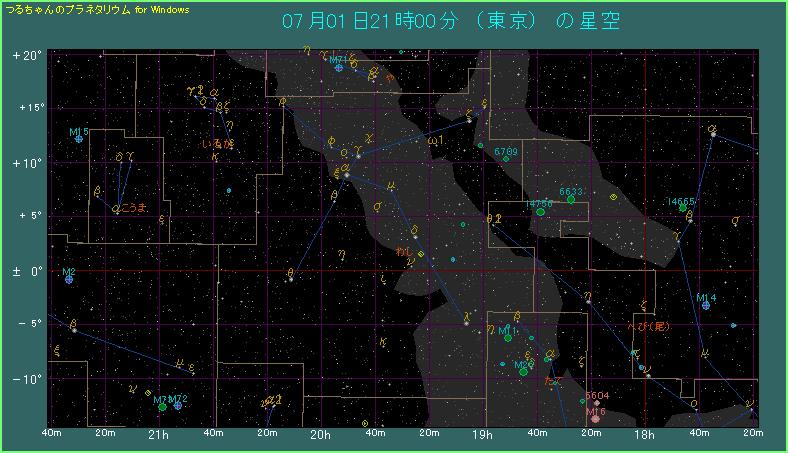Image resolution: width=788 pixels, height=453 pixels.
Task: Click the 20h right ascension axis label
Action: pyautogui.click(x=320, y=435)
